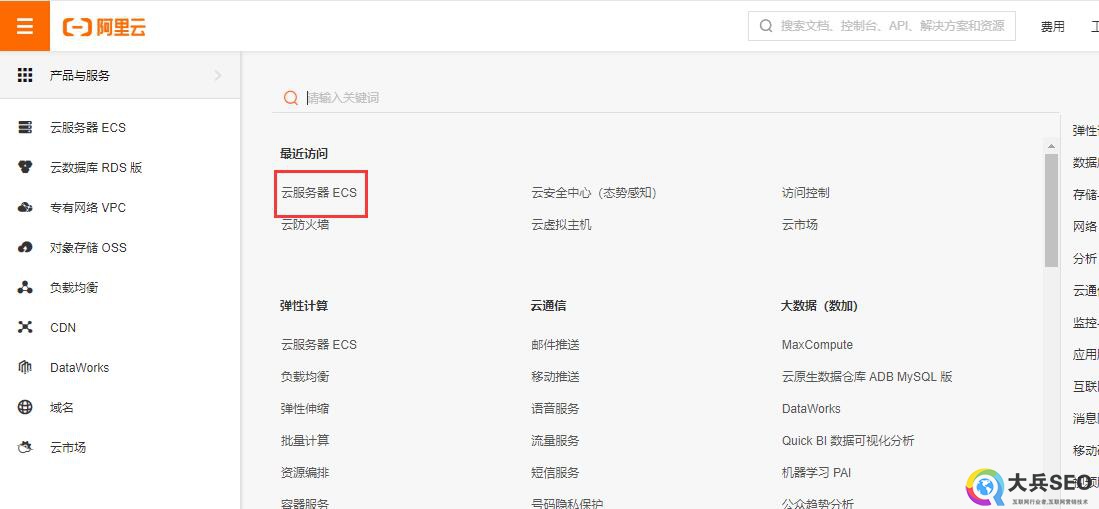Click the 云市场 sidebar icon
The width and height of the screenshot is (1099, 509).
tap(25, 447)
